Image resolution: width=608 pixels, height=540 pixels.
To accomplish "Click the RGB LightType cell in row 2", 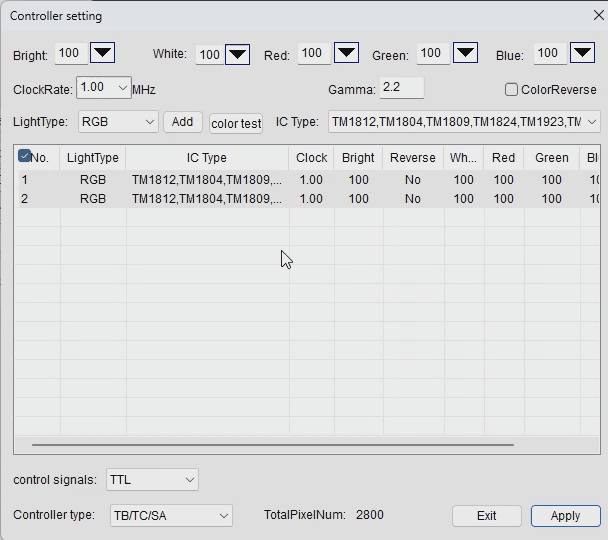I will point(93,199).
